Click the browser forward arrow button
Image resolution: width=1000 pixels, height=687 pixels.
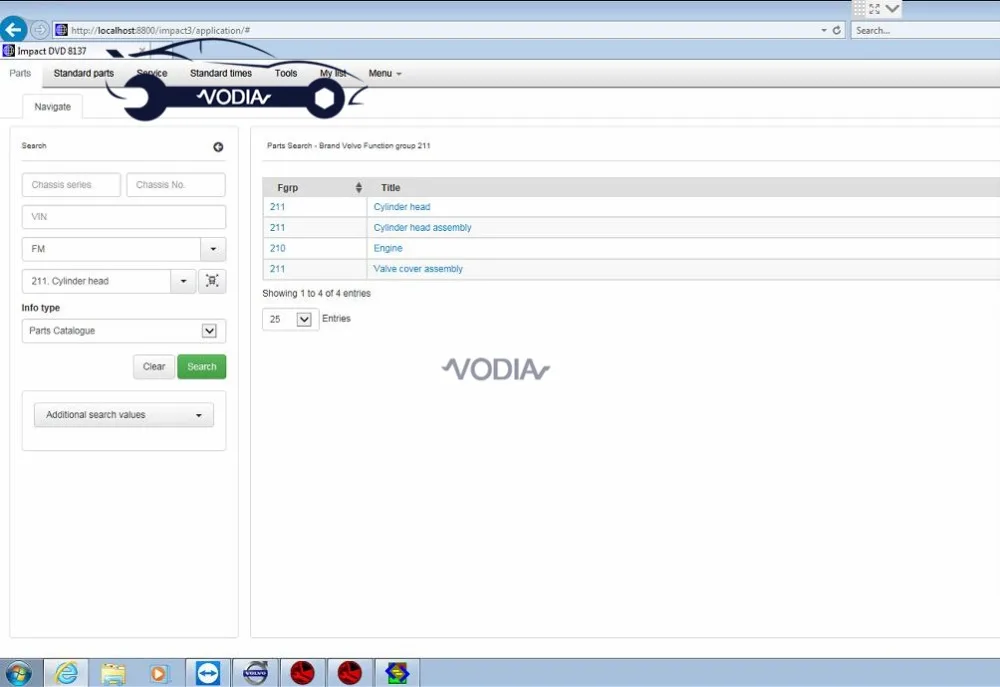click(x=40, y=29)
